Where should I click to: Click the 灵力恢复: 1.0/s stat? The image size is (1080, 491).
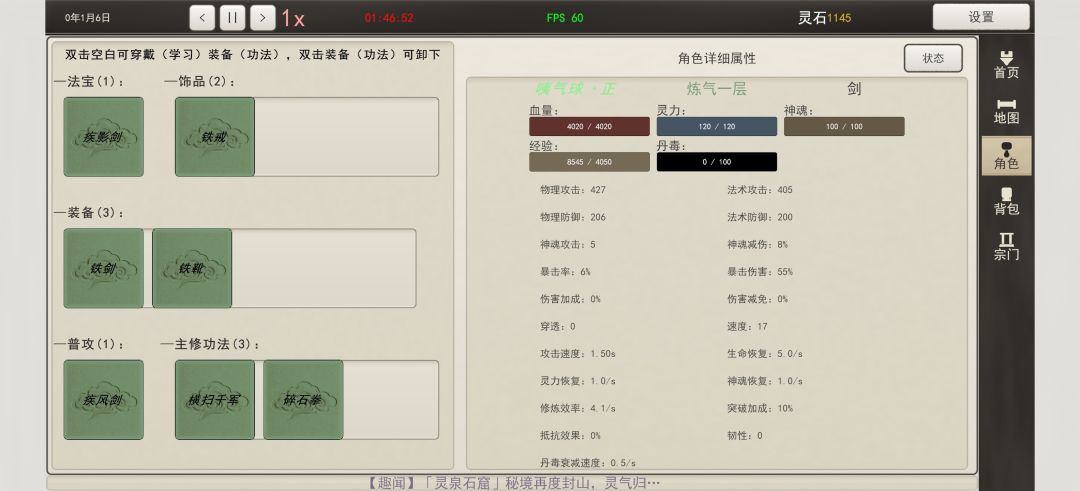[x=578, y=381]
